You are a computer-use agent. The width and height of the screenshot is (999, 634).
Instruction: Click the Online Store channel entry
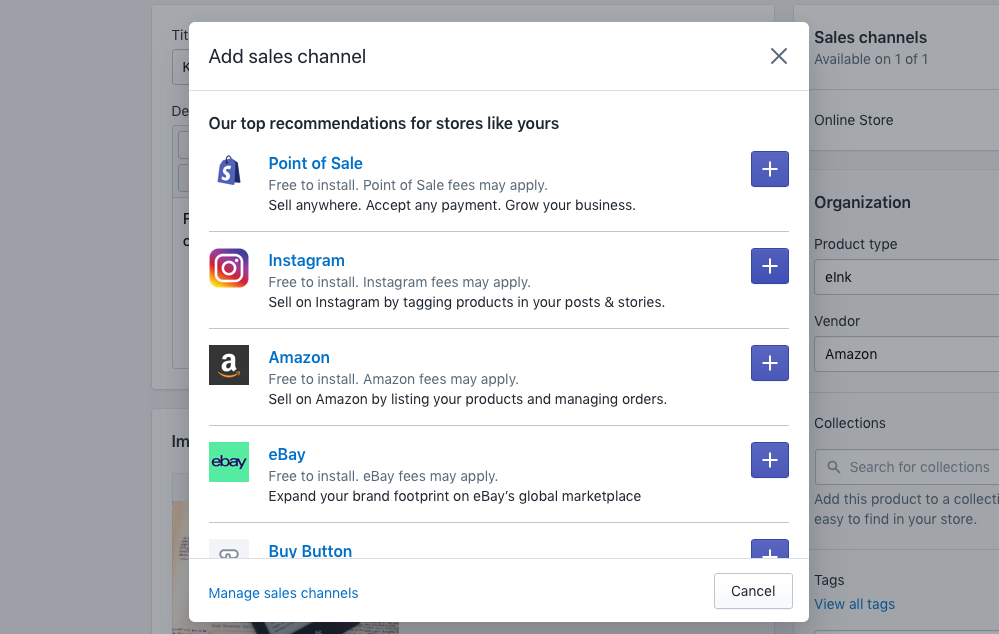(x=854, y=120)
